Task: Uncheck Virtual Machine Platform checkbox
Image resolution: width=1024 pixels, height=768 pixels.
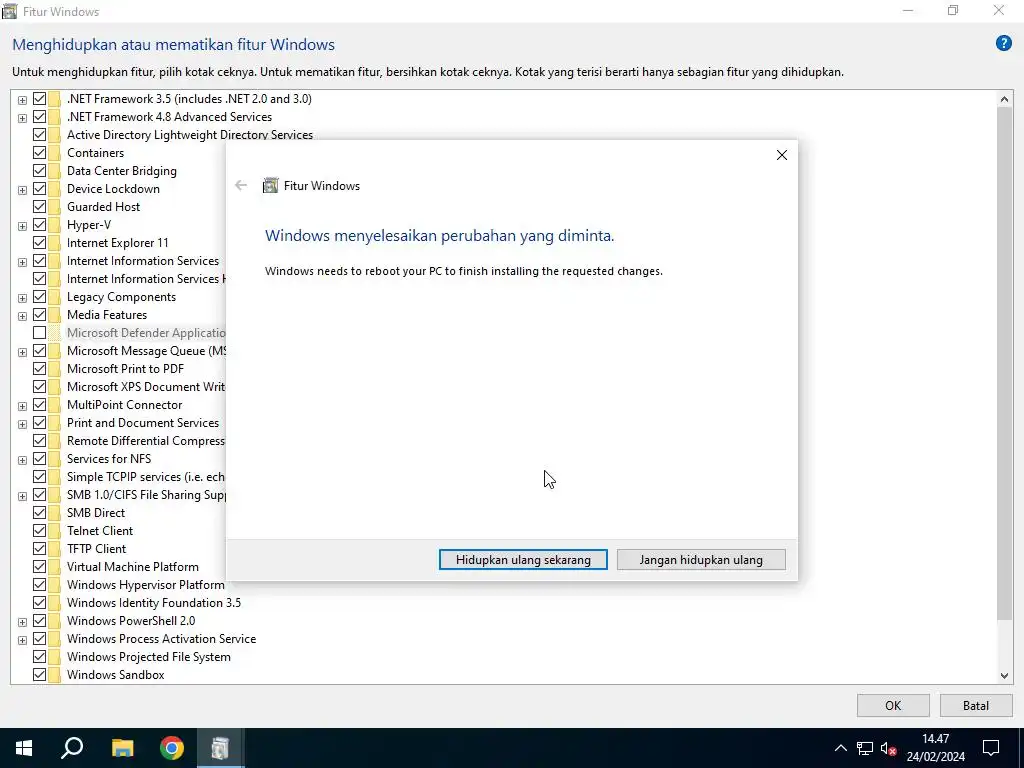Action: [x=39, y=567]
